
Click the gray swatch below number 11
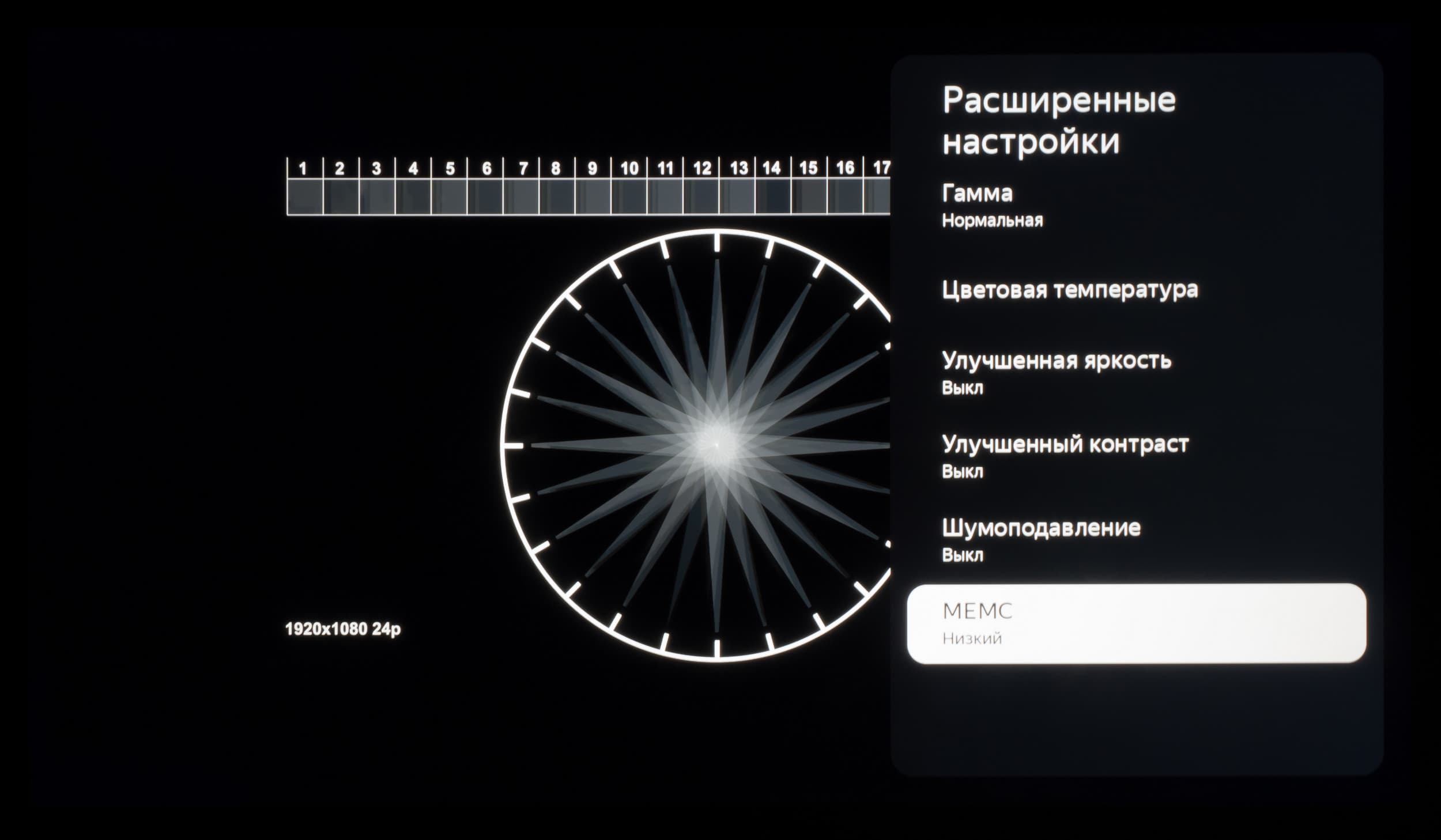point(665,196)
